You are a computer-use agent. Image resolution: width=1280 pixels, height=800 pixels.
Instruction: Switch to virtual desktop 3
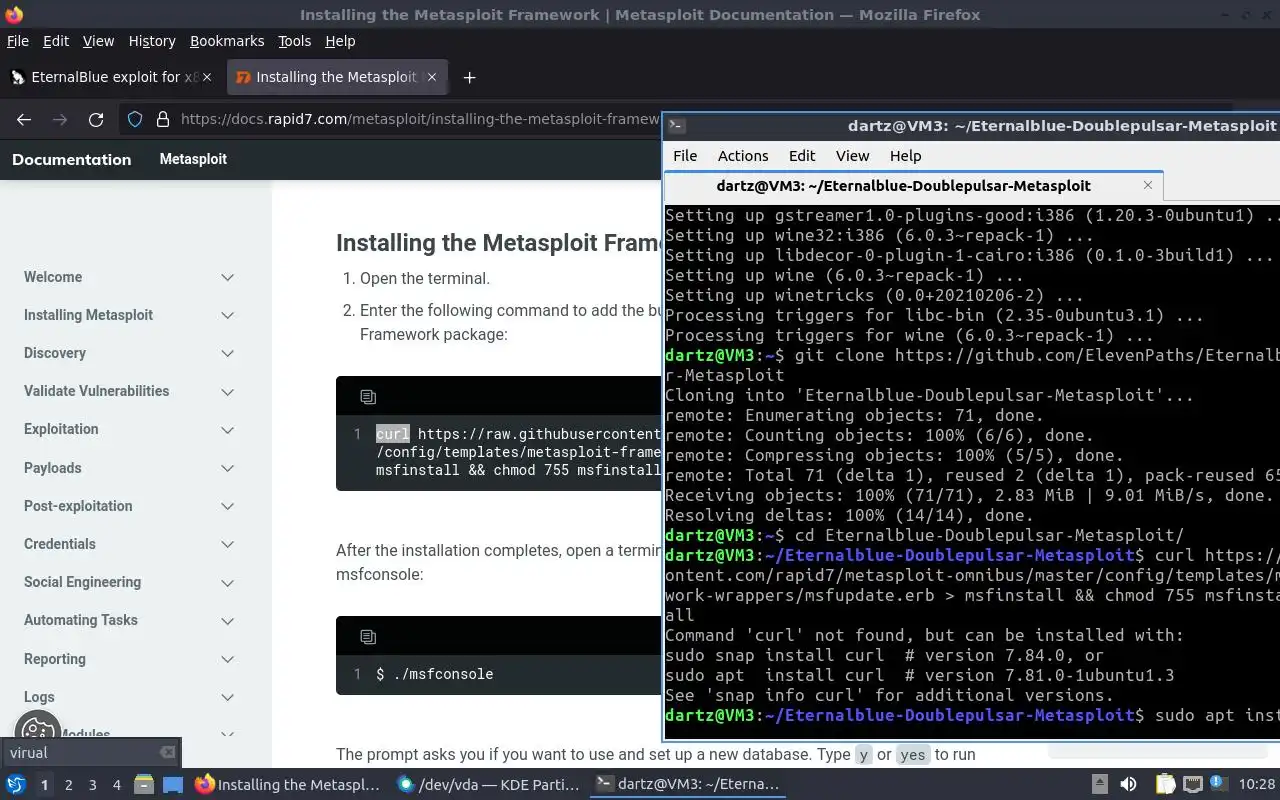[92, 785]
